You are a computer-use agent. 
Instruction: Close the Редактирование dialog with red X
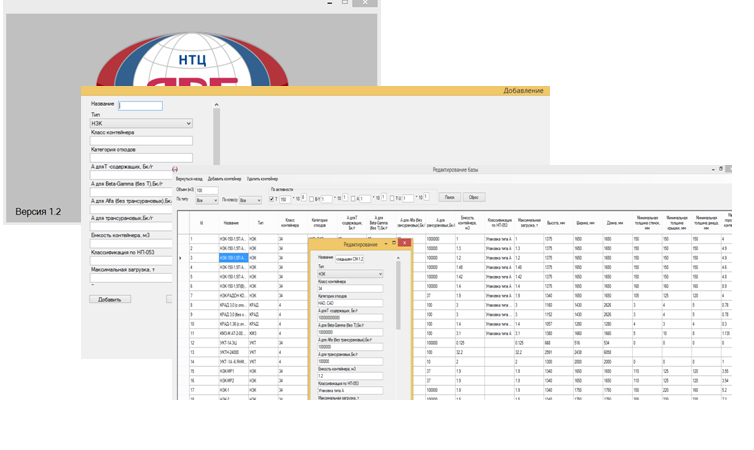tap(404, 243)
